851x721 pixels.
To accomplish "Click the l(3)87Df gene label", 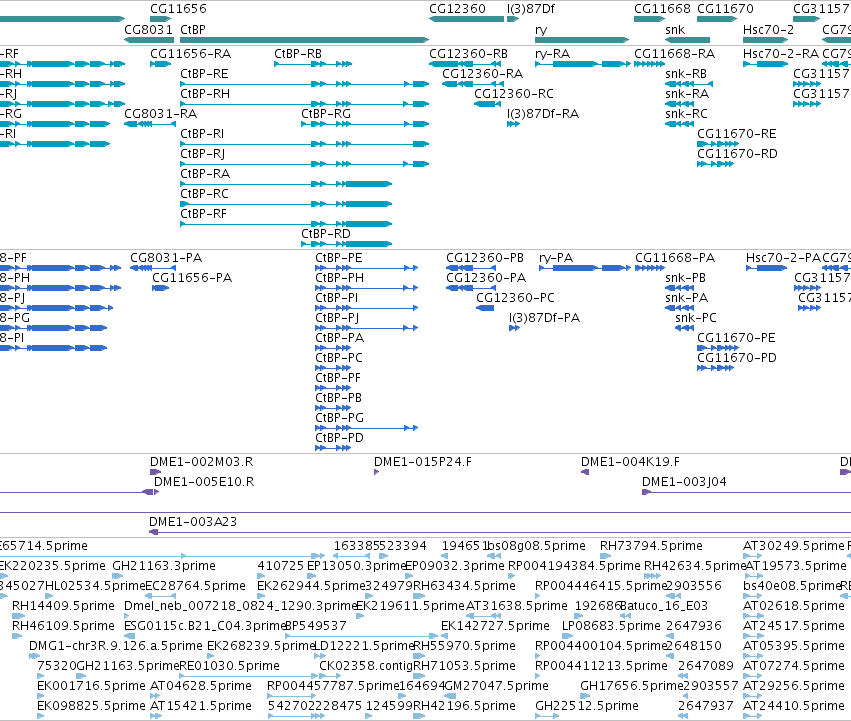I will click(x=531, y=9).
